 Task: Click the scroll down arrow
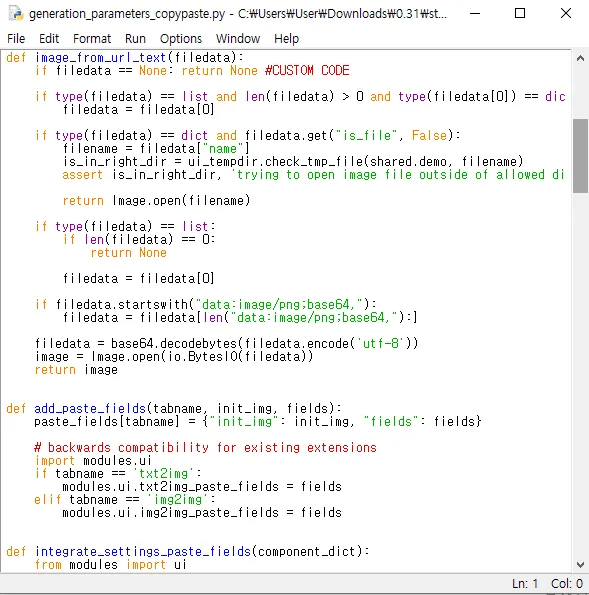tap(580, 565)
